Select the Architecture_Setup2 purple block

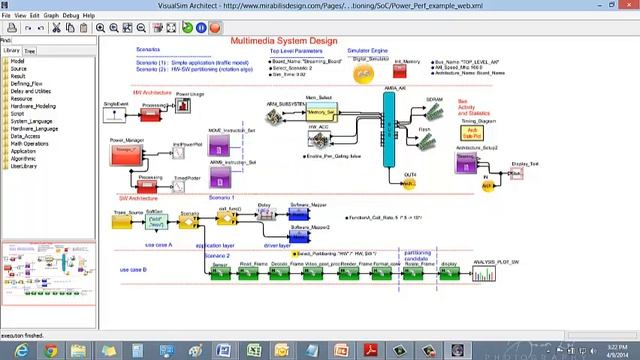(x=466, y=163)
